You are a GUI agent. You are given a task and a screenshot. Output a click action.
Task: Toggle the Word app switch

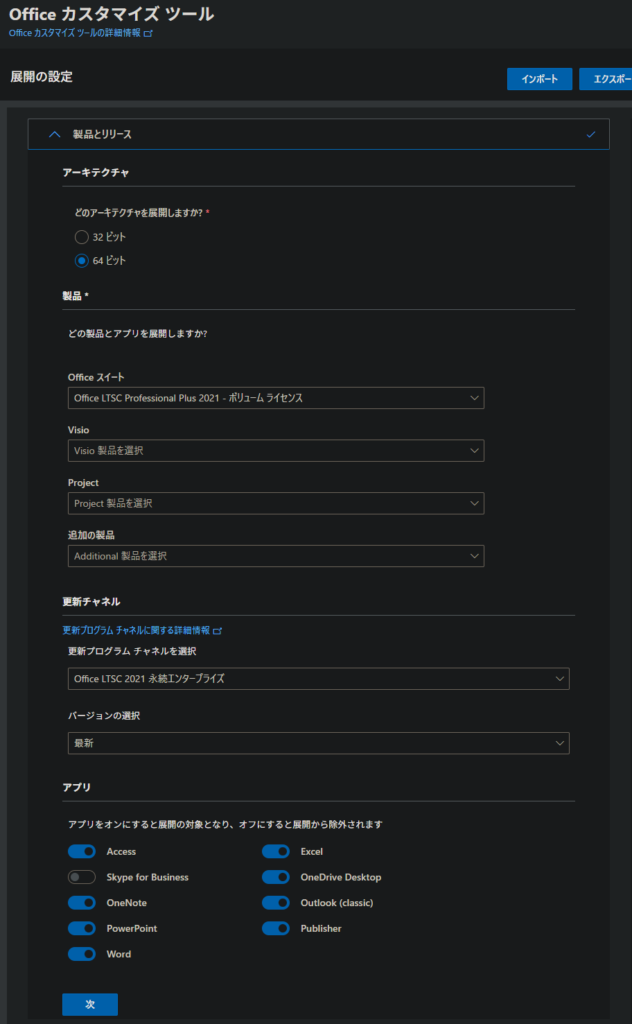[82, 954]
